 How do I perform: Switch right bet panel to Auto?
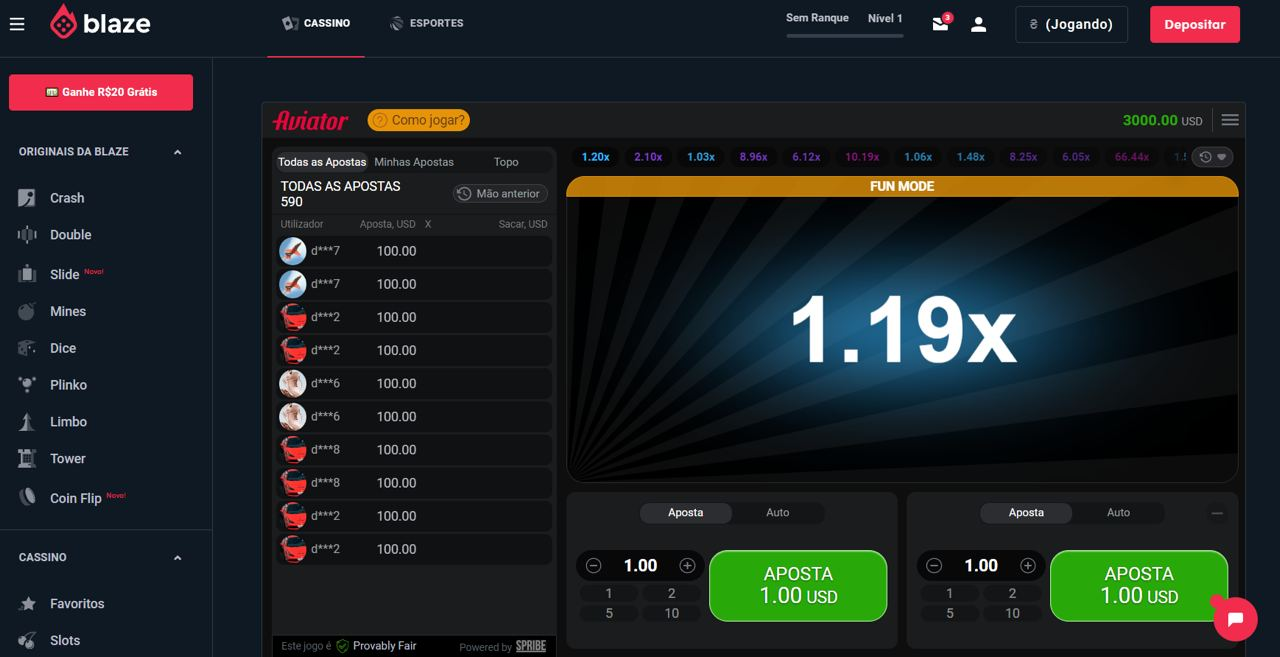(1118, 513)
